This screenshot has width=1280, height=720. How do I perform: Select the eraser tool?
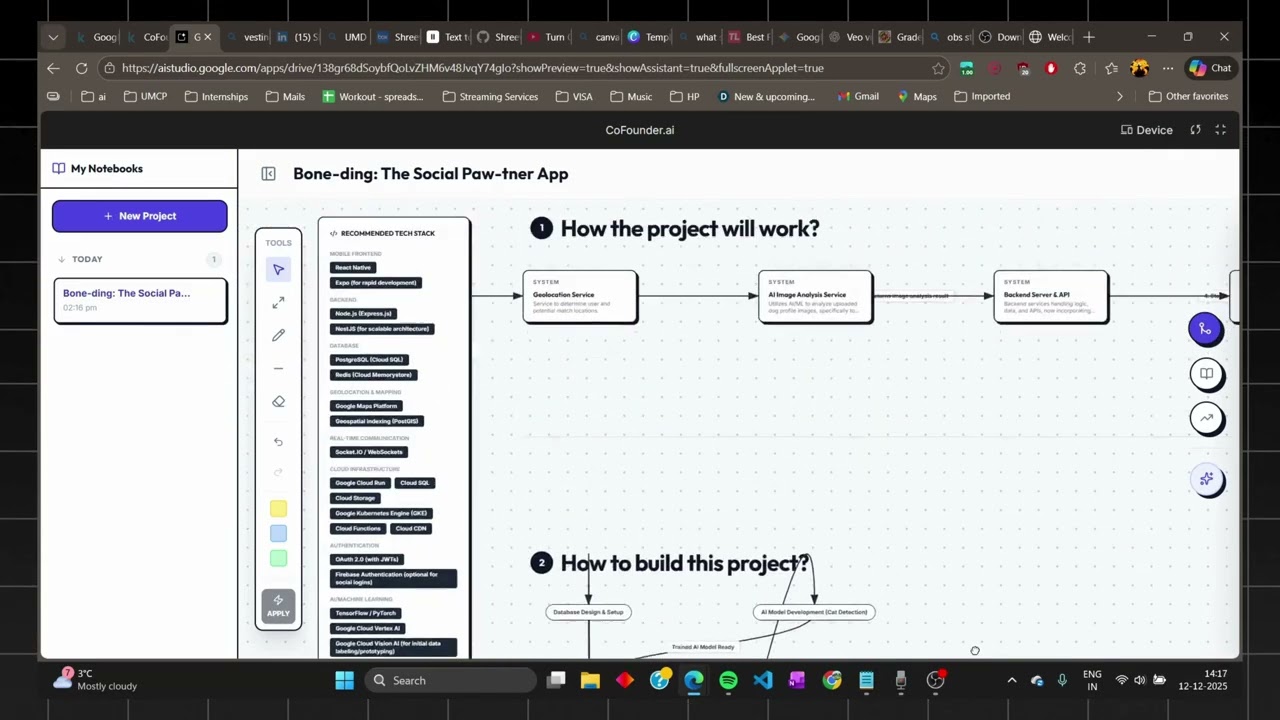coord(278,401)
